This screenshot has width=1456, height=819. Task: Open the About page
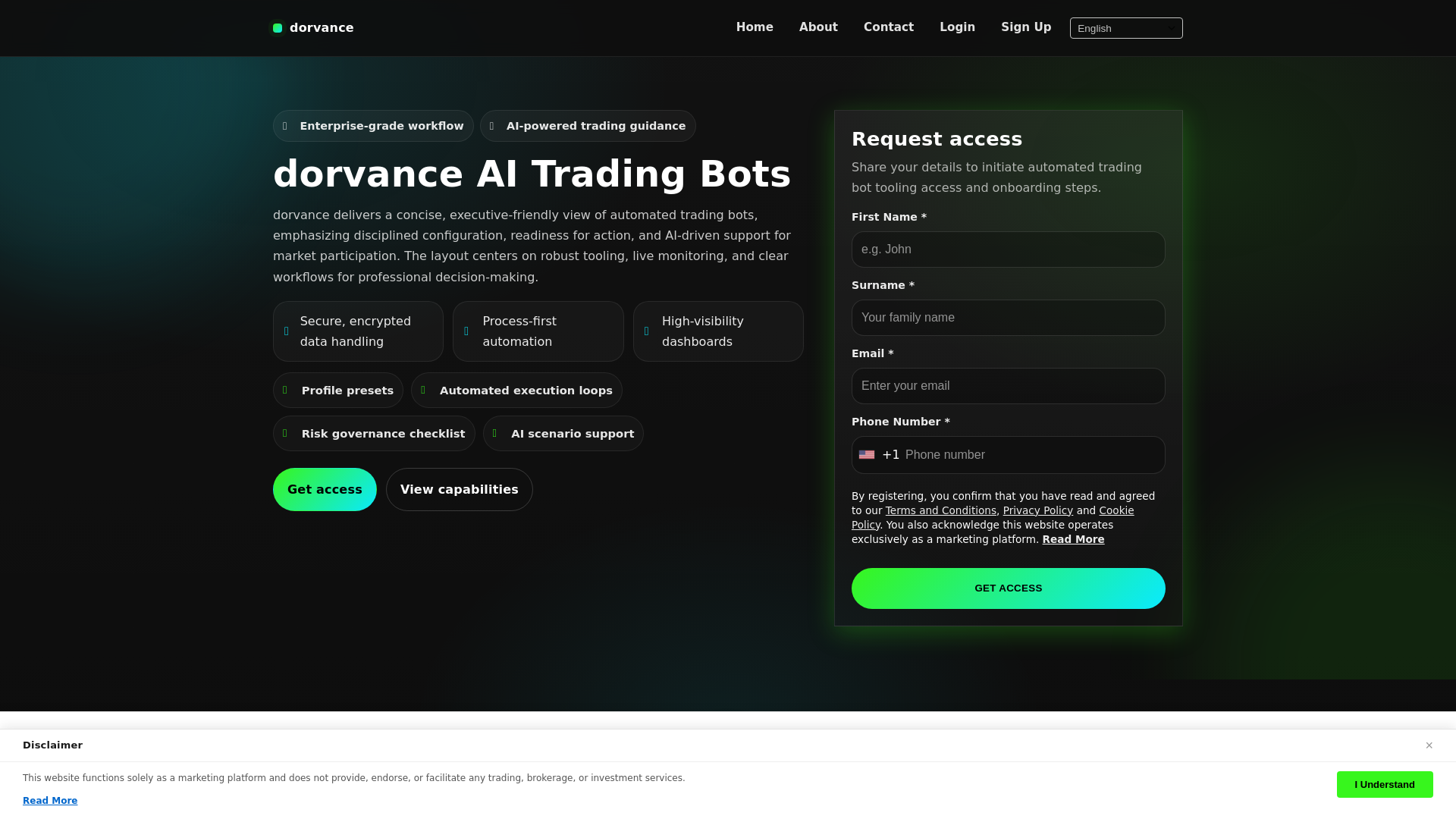(818, 27)
